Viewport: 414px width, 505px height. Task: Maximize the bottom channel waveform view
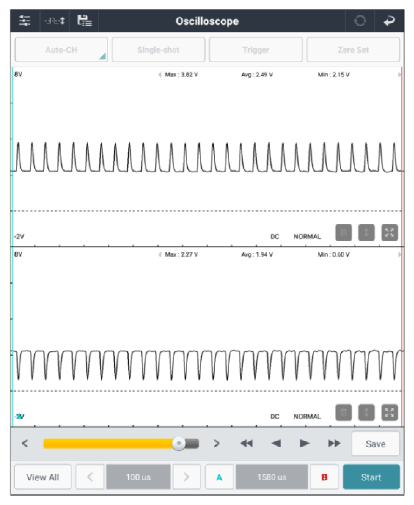coord(389,412)
